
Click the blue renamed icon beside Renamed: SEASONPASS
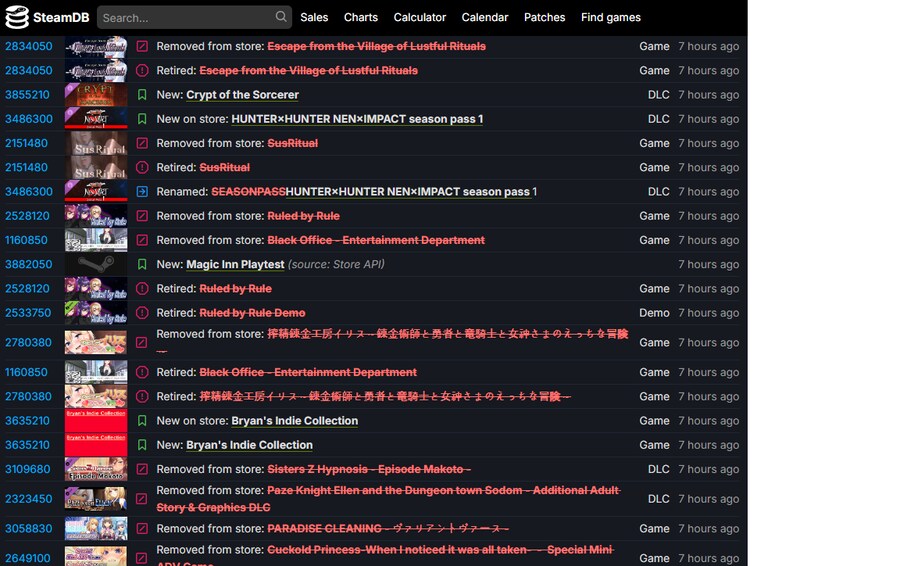(142, 192)
